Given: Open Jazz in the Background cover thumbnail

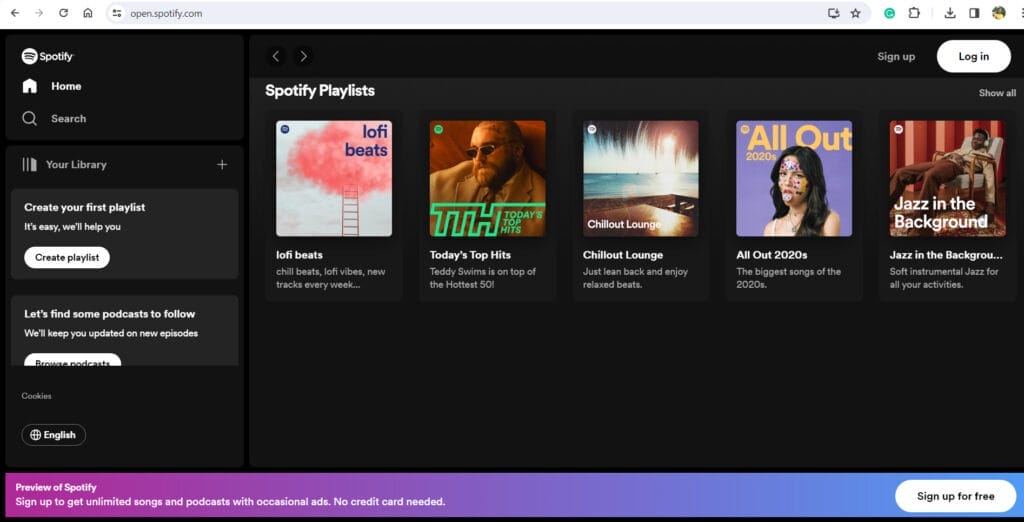Looking at the screenshot, I should coord(948,178).
